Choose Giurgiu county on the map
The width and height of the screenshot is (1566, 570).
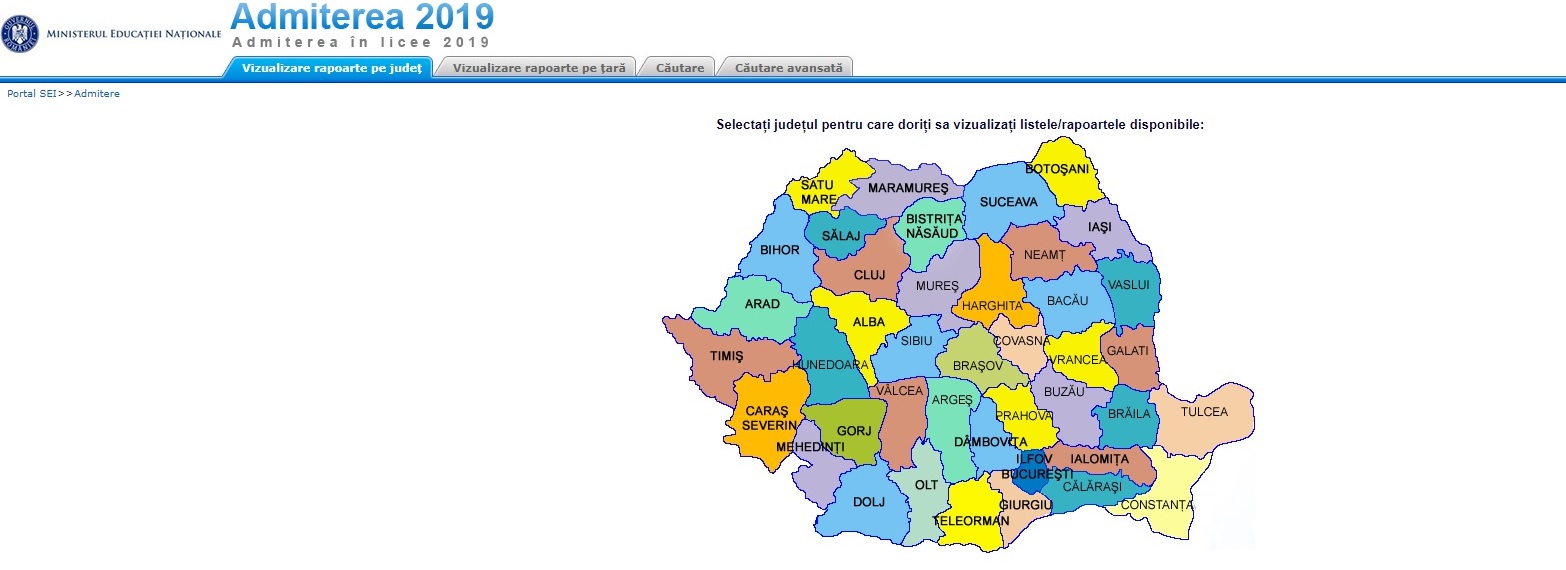[1023, 505]
